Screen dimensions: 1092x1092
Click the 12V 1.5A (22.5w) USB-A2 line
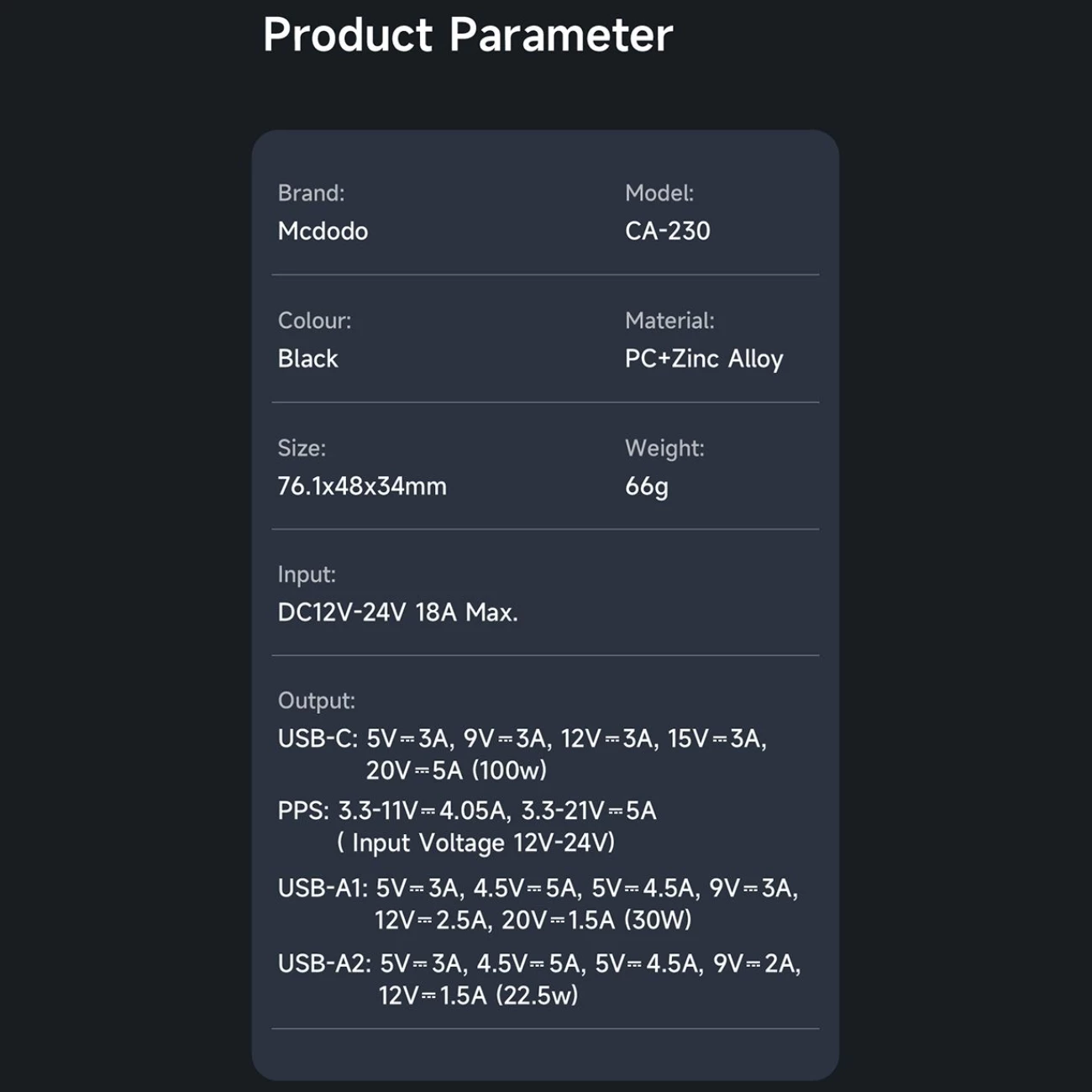pyautogui.click(x=478, y=996)
